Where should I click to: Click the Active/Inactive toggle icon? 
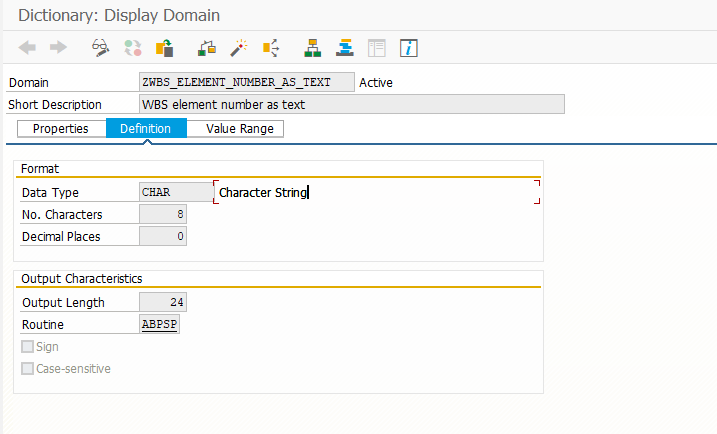pyautogui.click(x=132, y=47)
